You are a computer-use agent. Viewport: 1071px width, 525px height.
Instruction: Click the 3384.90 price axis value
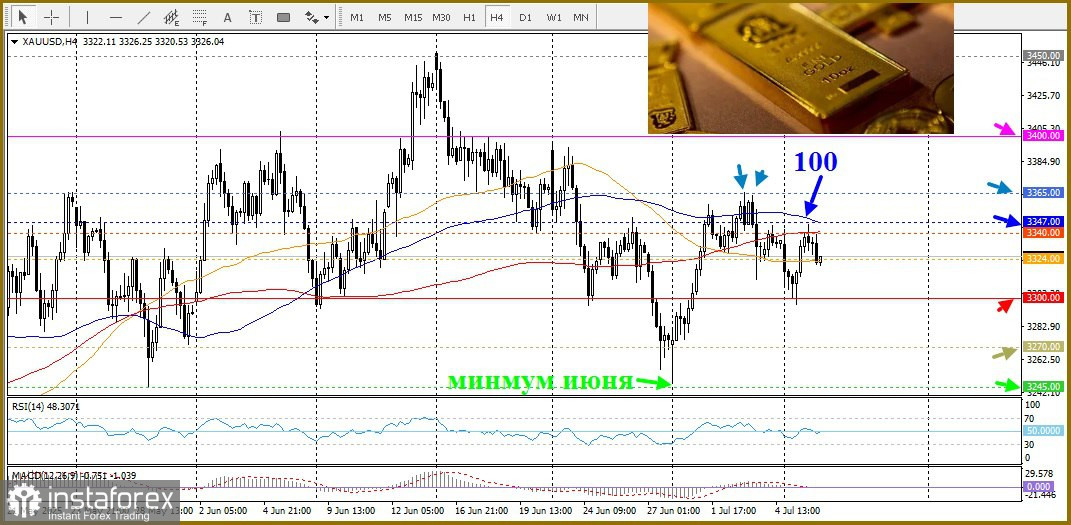(x=1042, y=162)
